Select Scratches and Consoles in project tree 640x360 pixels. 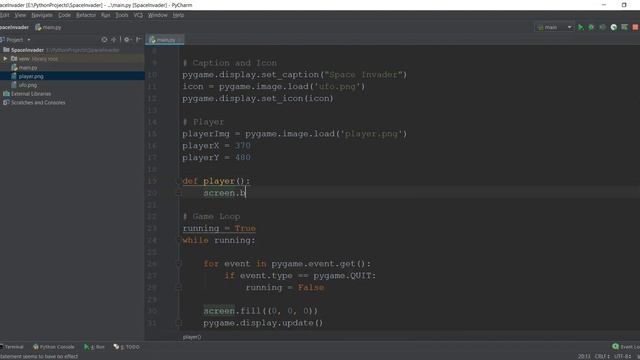point(38,102)
